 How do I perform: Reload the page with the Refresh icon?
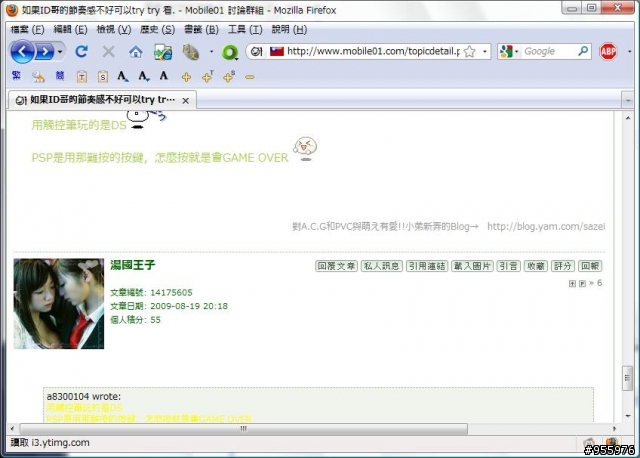click(82, 51)
